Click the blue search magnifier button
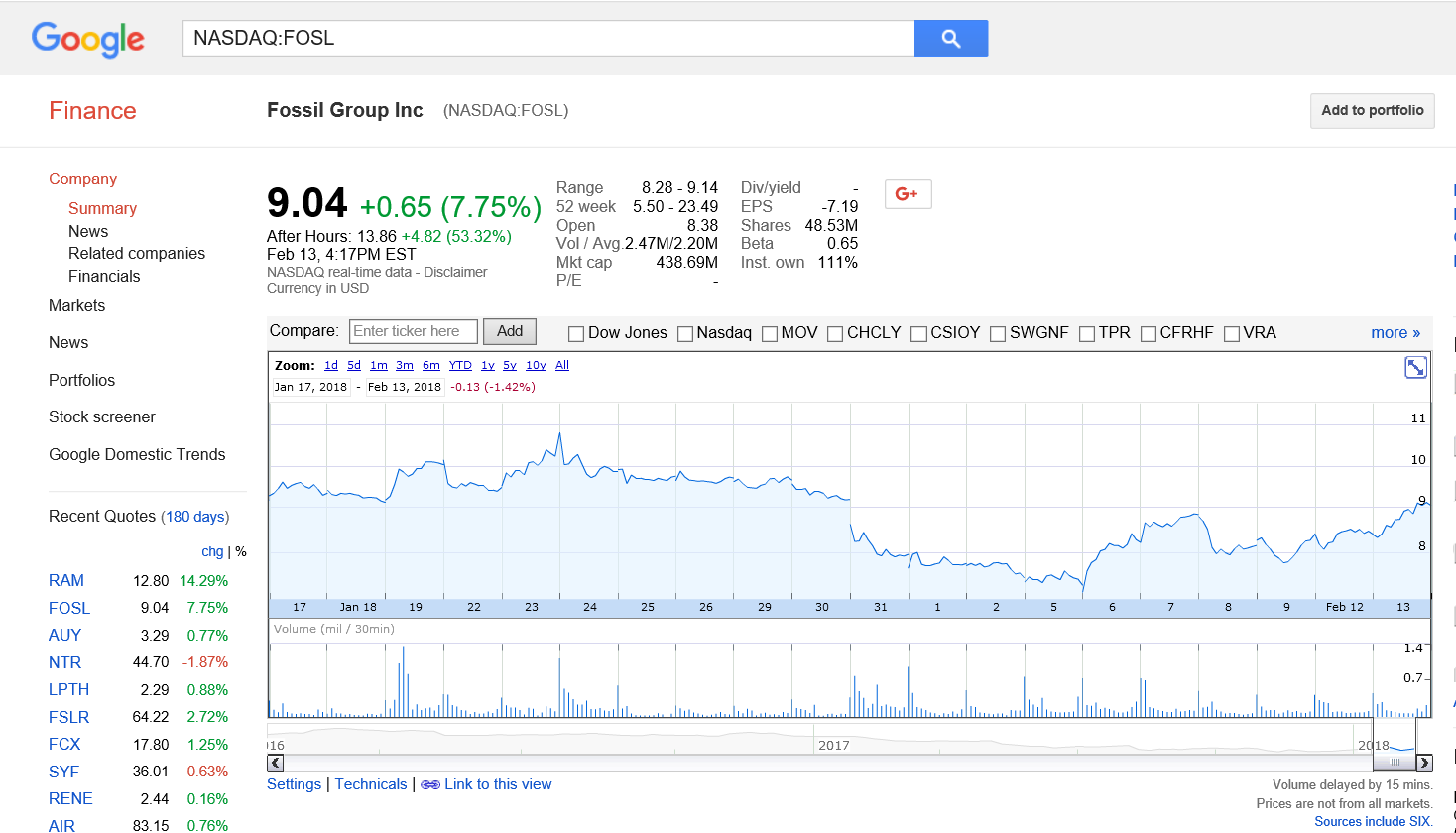Screen dimensions: 1456x833 click(x=950, y=39)
